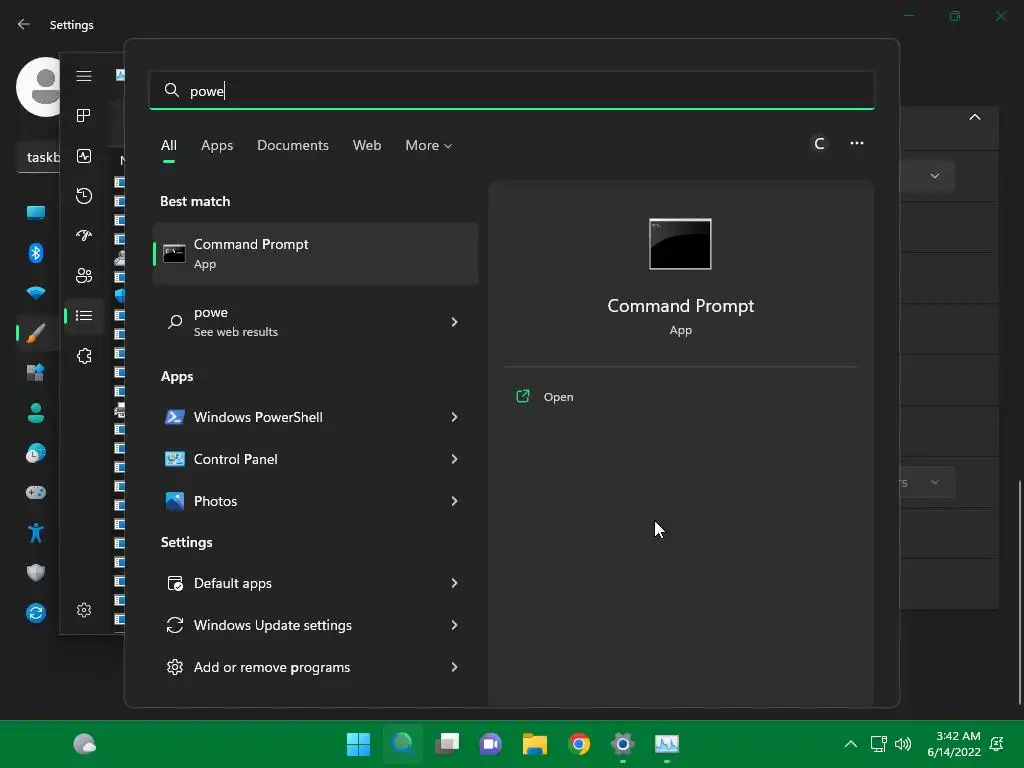Expand the powe web results arrow
This screenshot has width=1024, height=768.
point(455,322)
